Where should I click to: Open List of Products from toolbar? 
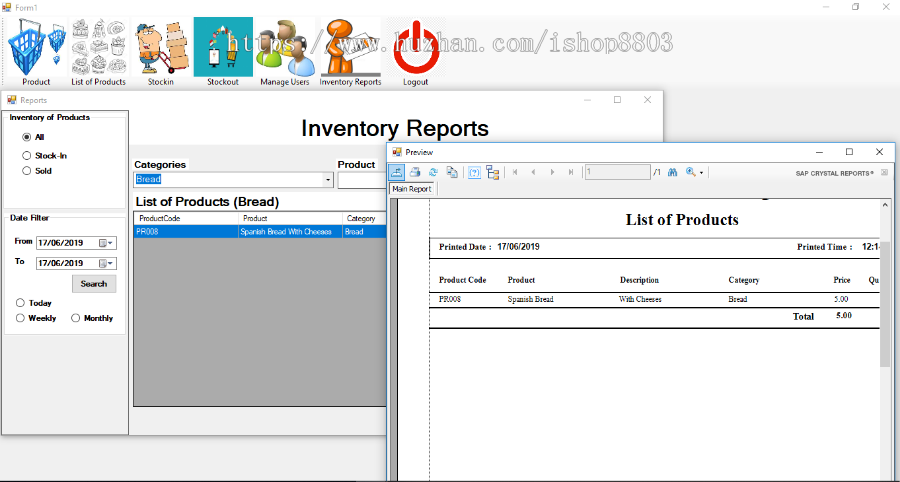tap(98, 53)
